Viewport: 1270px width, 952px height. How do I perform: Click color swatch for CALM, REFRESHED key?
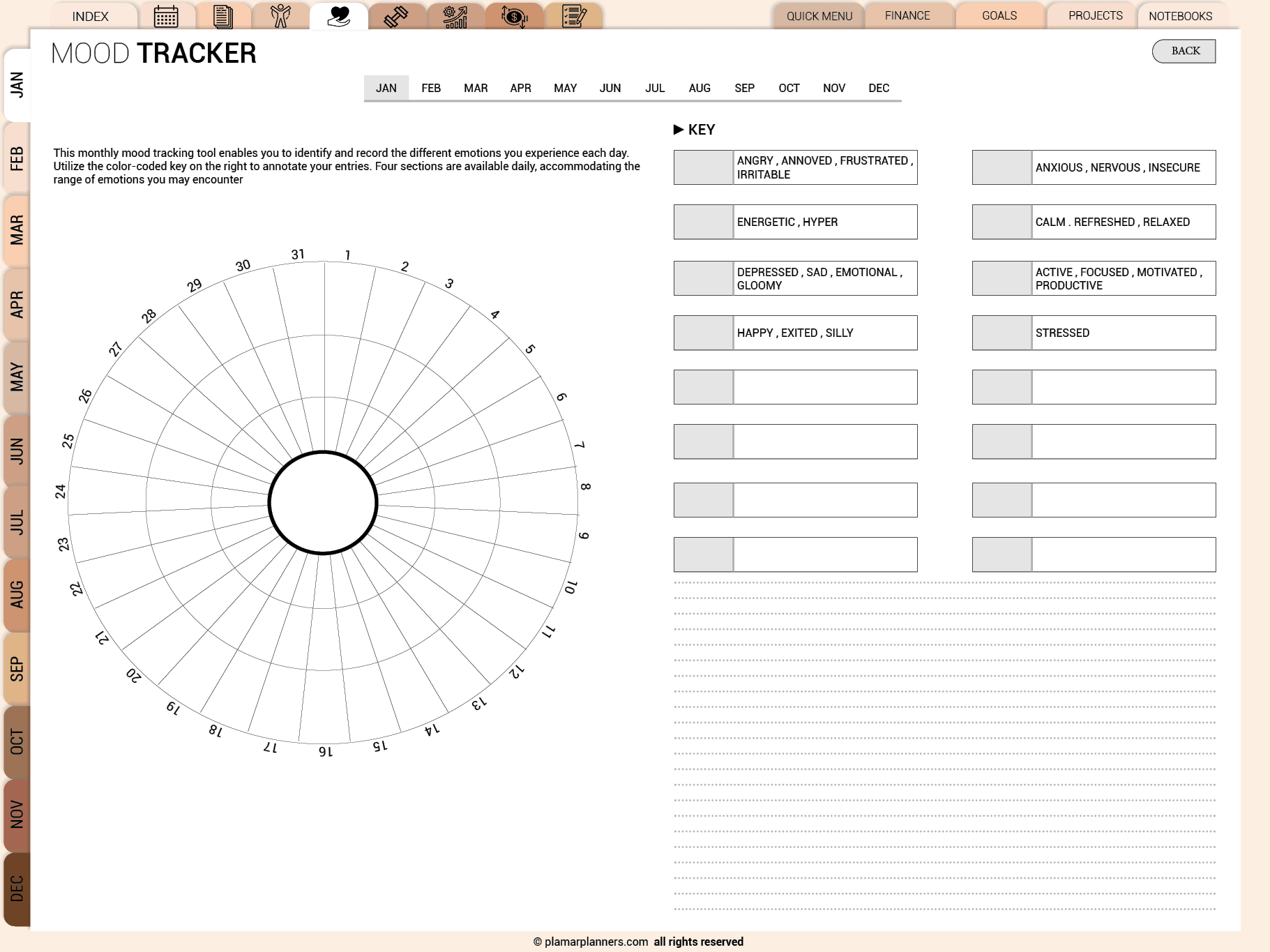[1002, 222]
